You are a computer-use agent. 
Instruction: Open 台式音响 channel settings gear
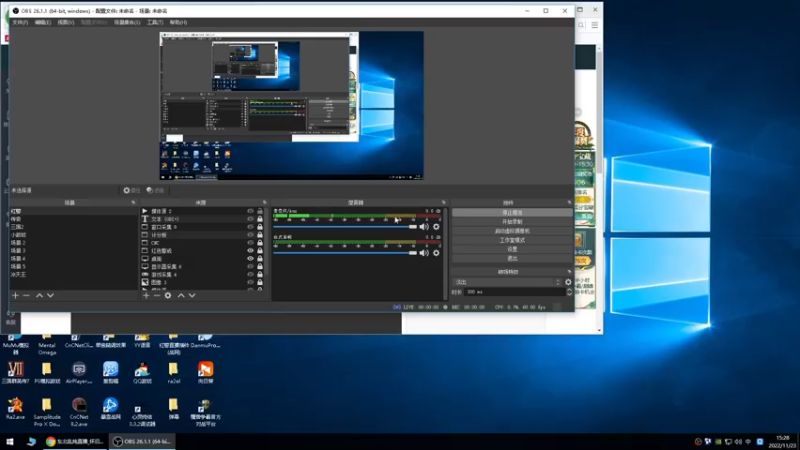click(x=436, y=253)
